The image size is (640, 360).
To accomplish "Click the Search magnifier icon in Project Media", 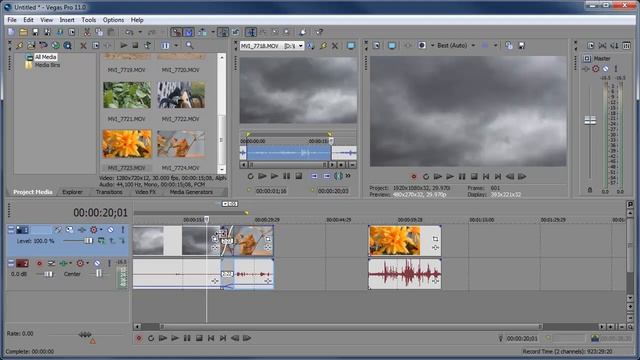I will click(x=189, y=45).
